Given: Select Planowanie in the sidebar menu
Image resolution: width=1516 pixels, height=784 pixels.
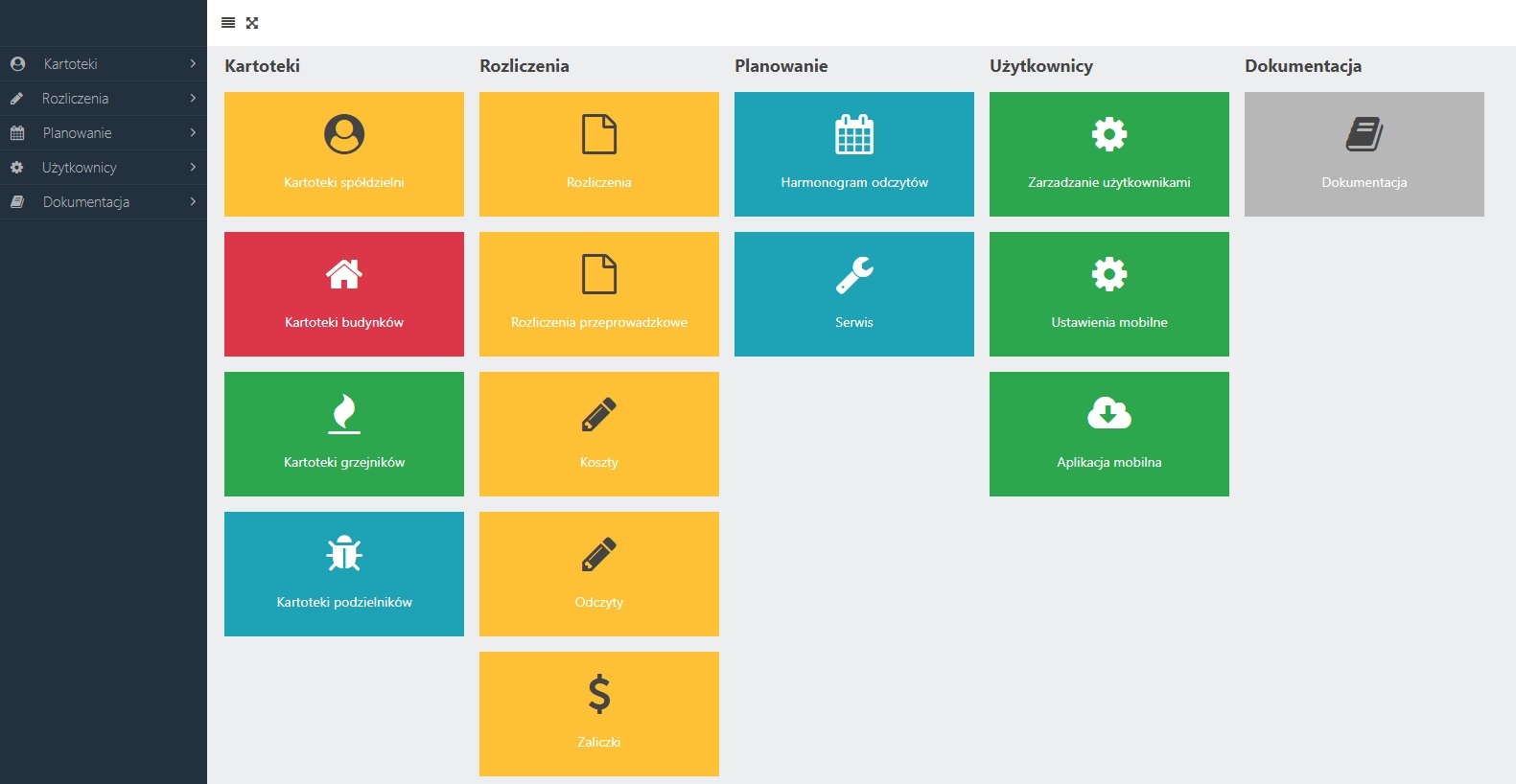Looking at the screenshot, I should pyautogui.click(x=78, y=133).
